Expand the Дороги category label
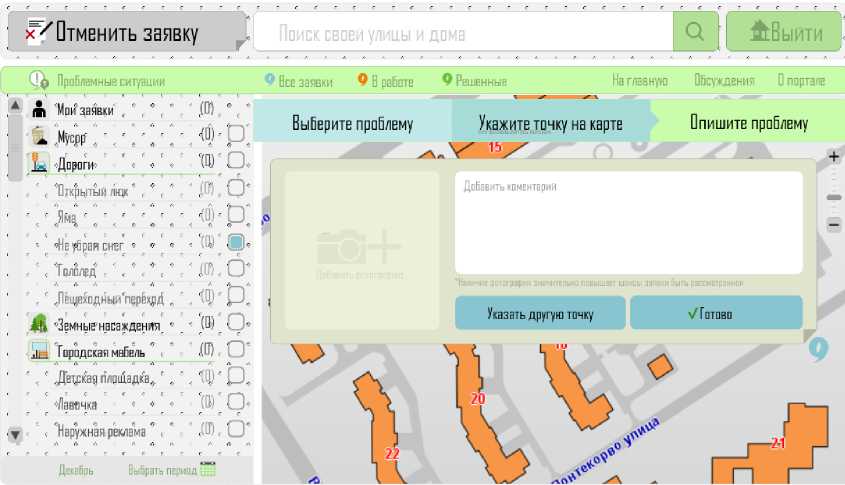 click(77, 164)
